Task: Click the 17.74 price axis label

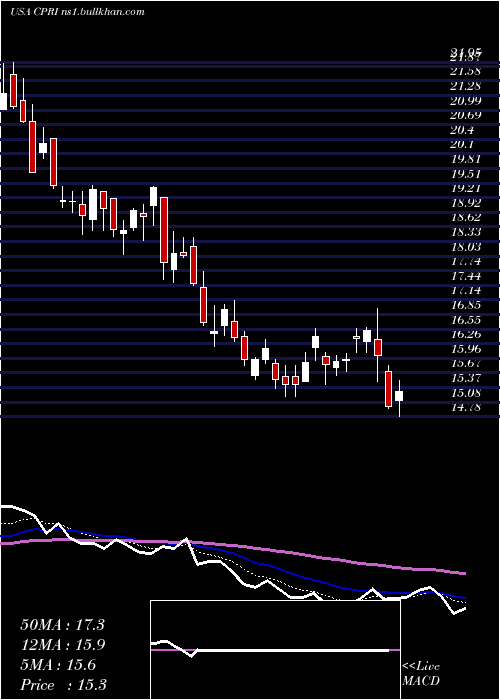Action: pos(466,262)
